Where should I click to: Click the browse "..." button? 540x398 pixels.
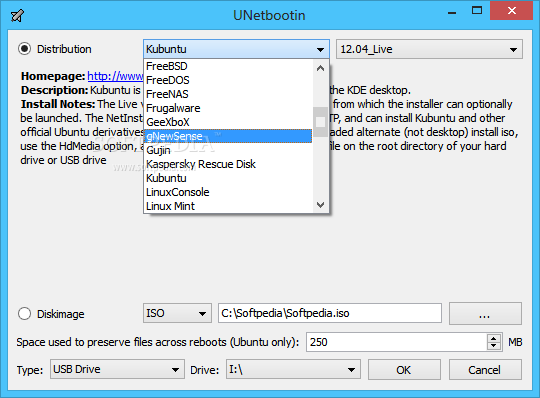(x=485, y=314)
